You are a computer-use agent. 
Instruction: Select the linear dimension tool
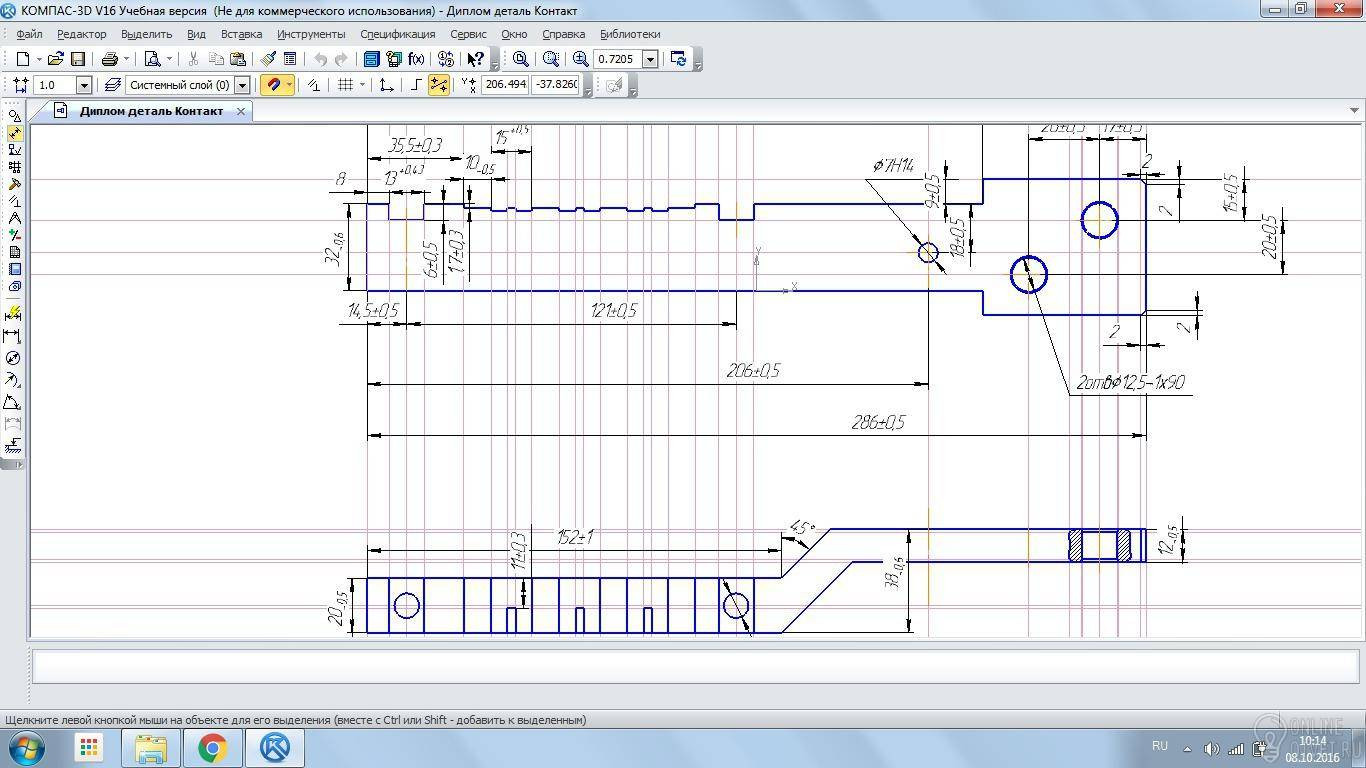click(x=12, y=336)
